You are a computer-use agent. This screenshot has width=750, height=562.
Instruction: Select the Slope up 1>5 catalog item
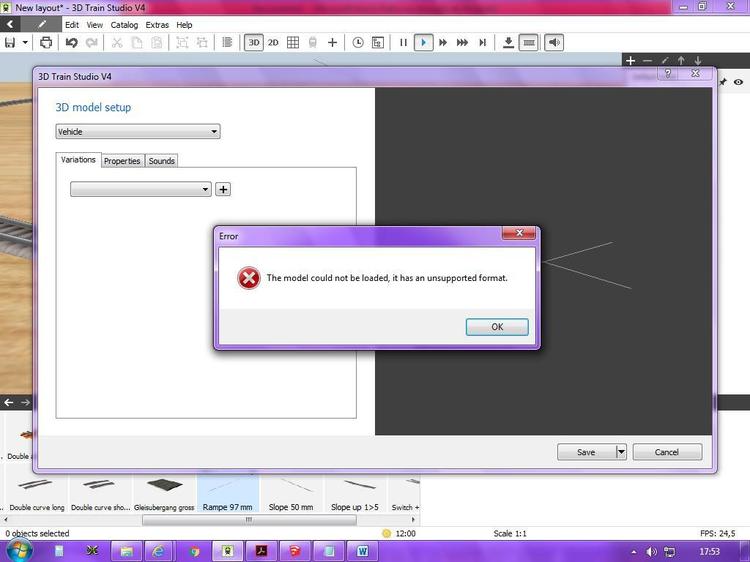click(354, 495)
